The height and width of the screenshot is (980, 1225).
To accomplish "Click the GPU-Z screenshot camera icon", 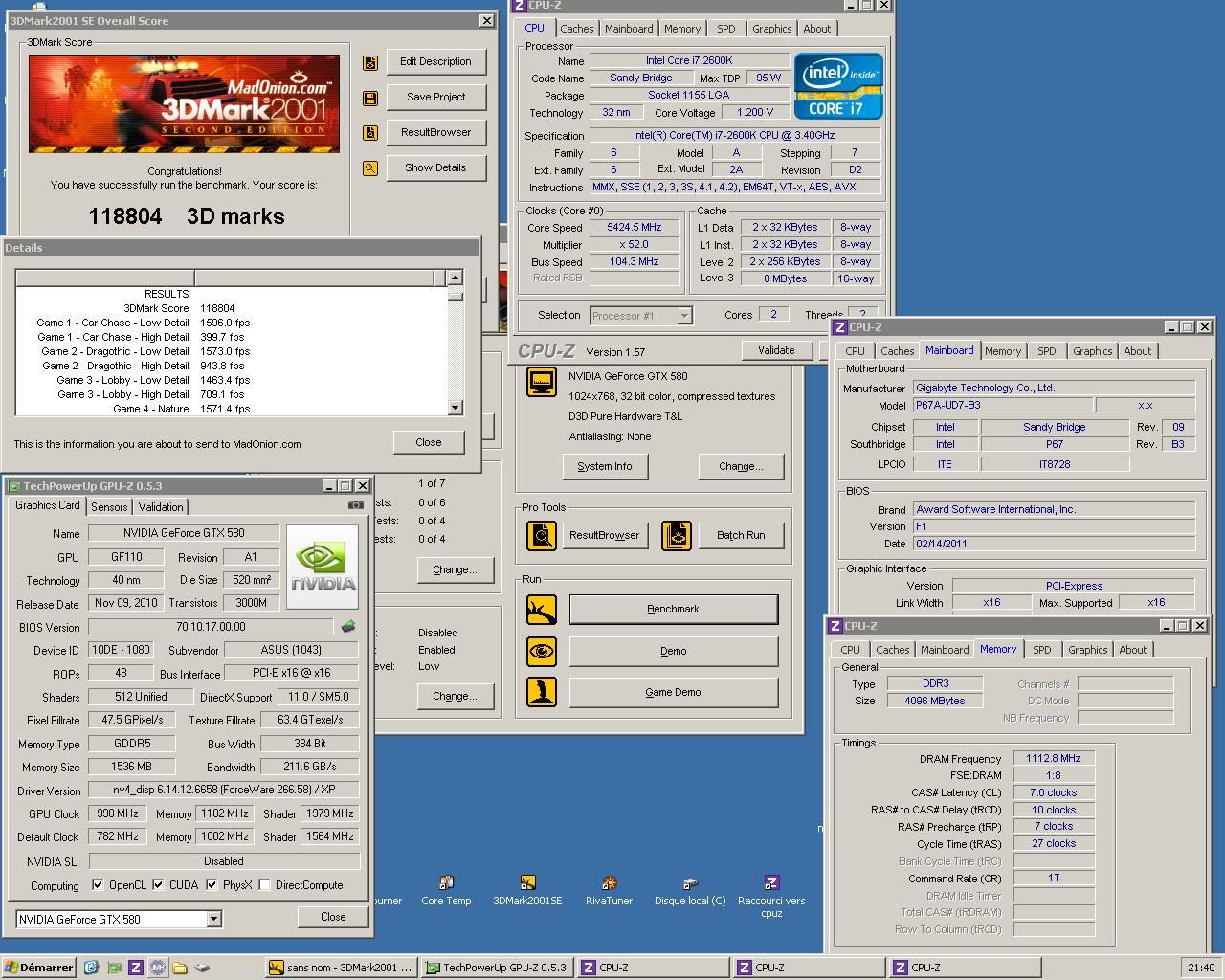I will point(356,505).
